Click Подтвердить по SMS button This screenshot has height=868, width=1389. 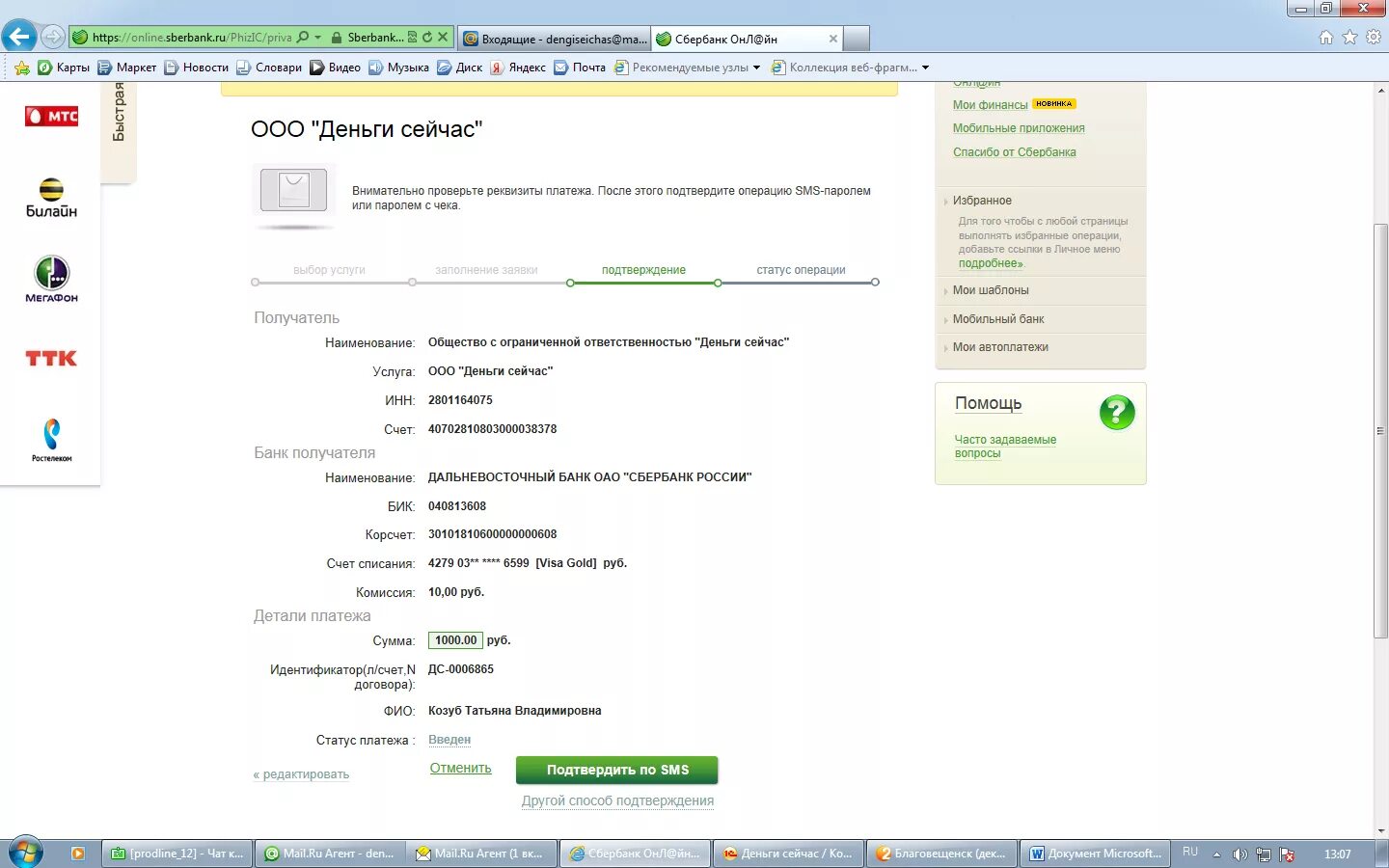[617, 770]
